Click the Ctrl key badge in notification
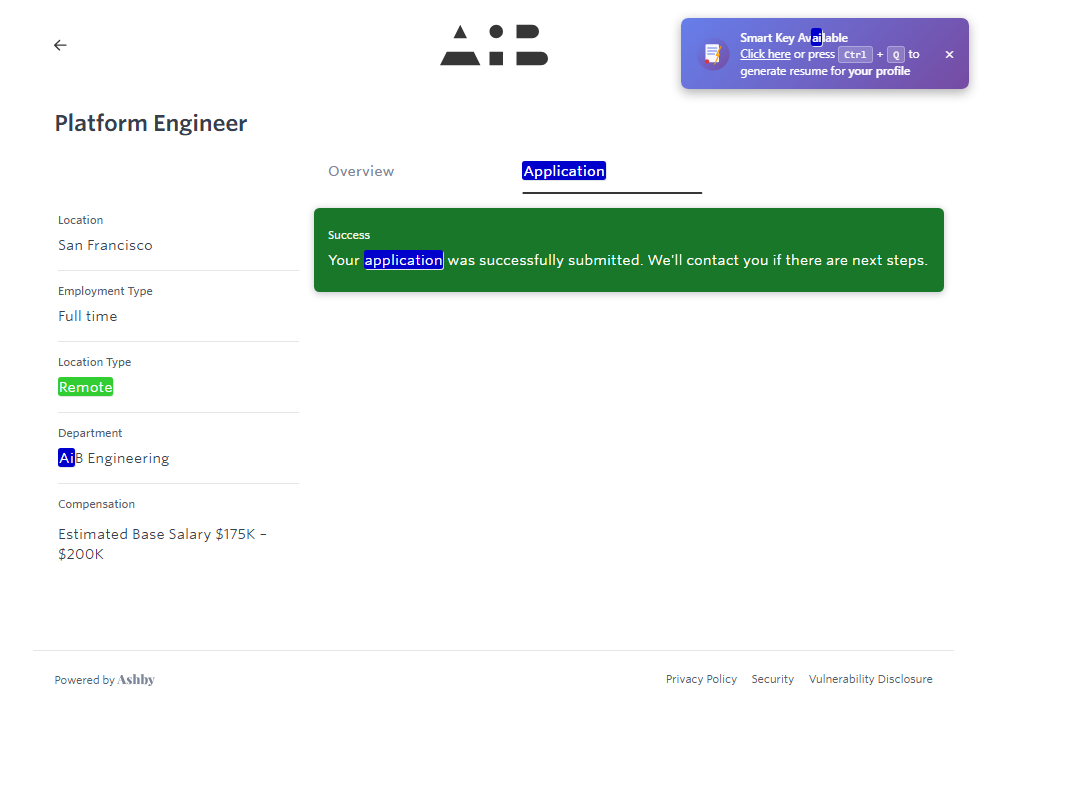Screen dimensions: 1080x790 (855, 55)
